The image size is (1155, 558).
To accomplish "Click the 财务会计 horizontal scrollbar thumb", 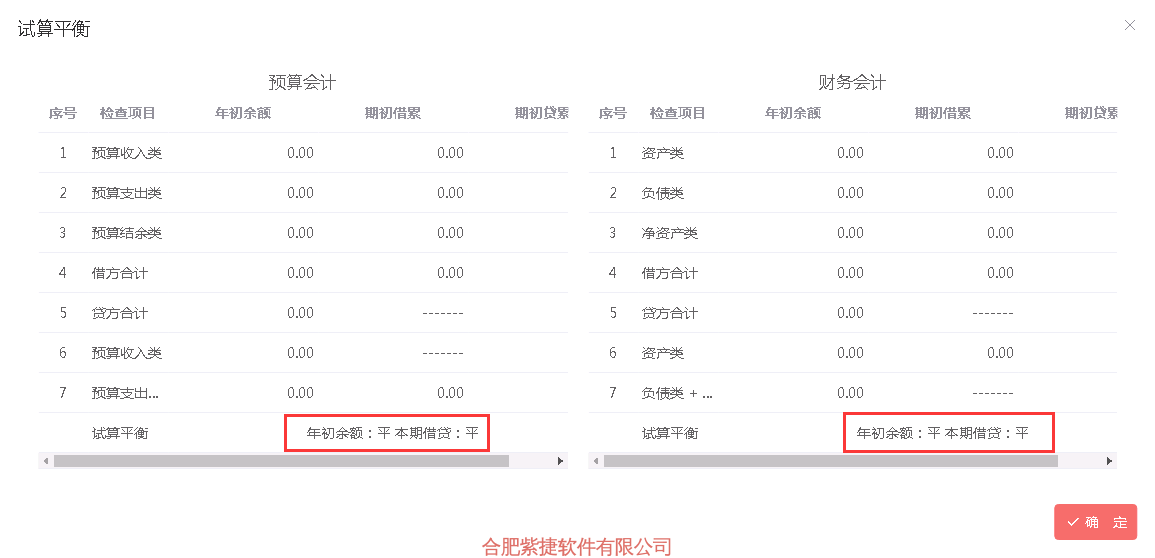I will (x=831, y=461).
